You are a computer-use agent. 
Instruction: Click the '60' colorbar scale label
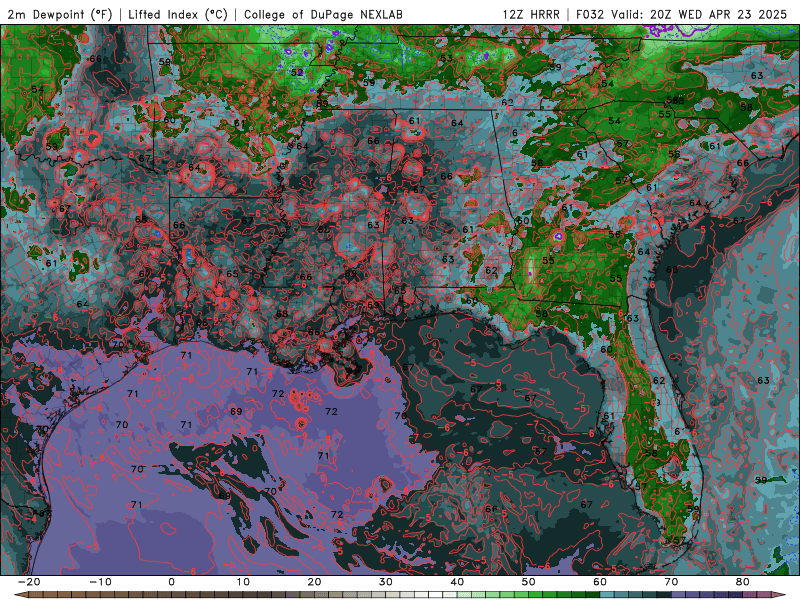[600, 582]
